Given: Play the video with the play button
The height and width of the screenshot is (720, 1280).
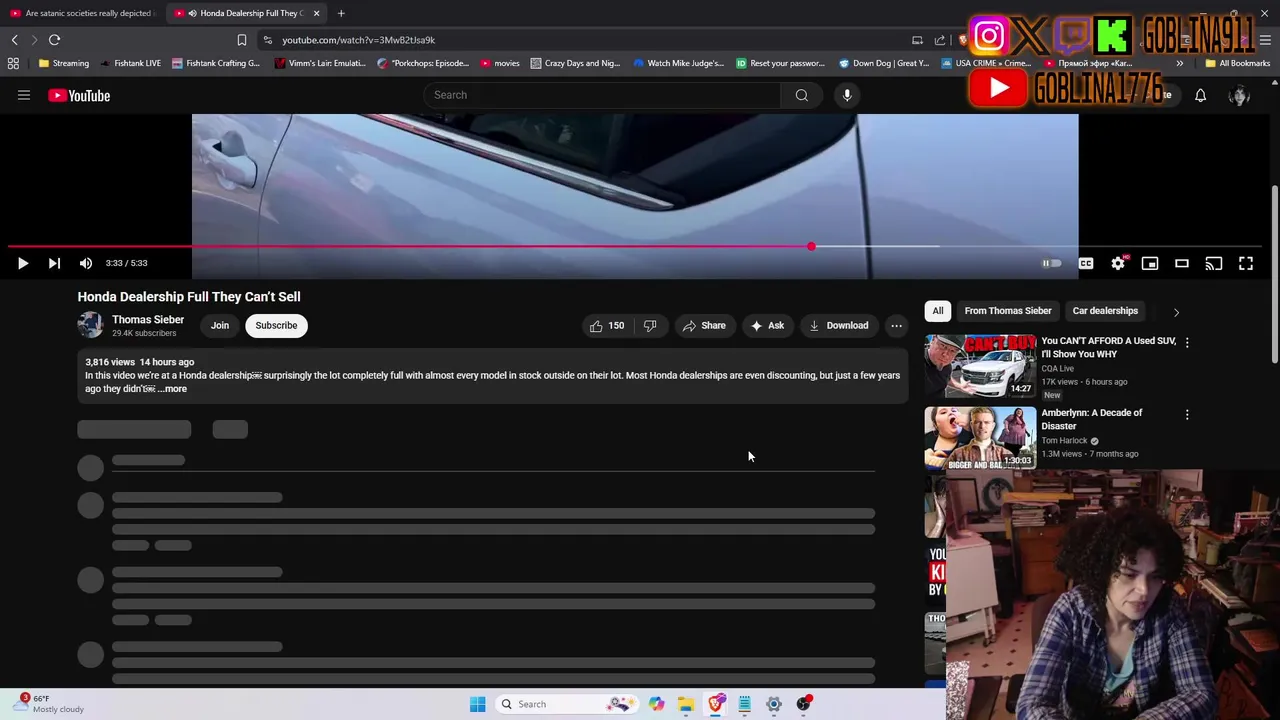Looking at the screenshot, I should tap(22, 263).
